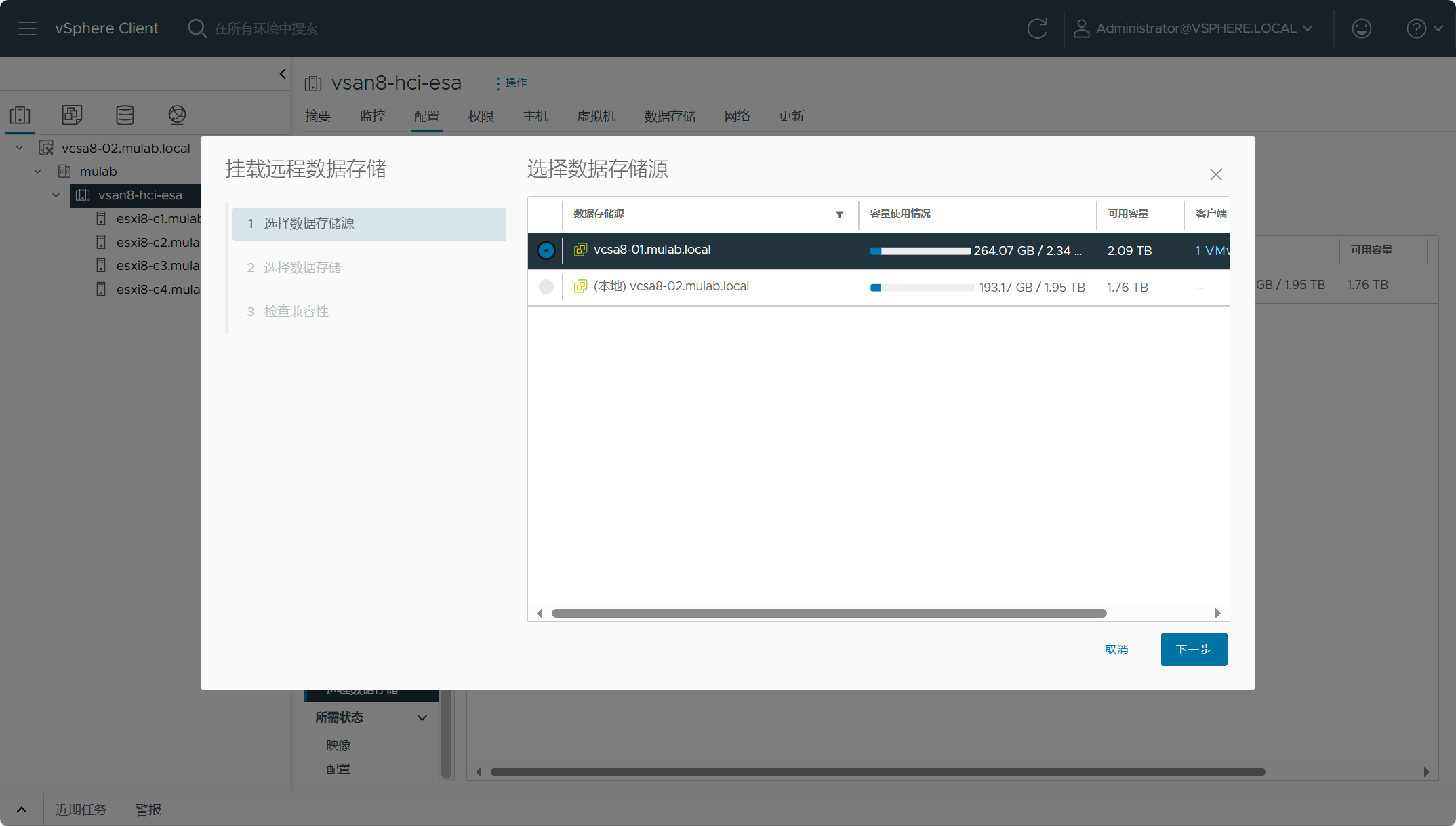Open 近期任务 panel tab
This screenshot has width=1456, height=826.
[81, 810]
